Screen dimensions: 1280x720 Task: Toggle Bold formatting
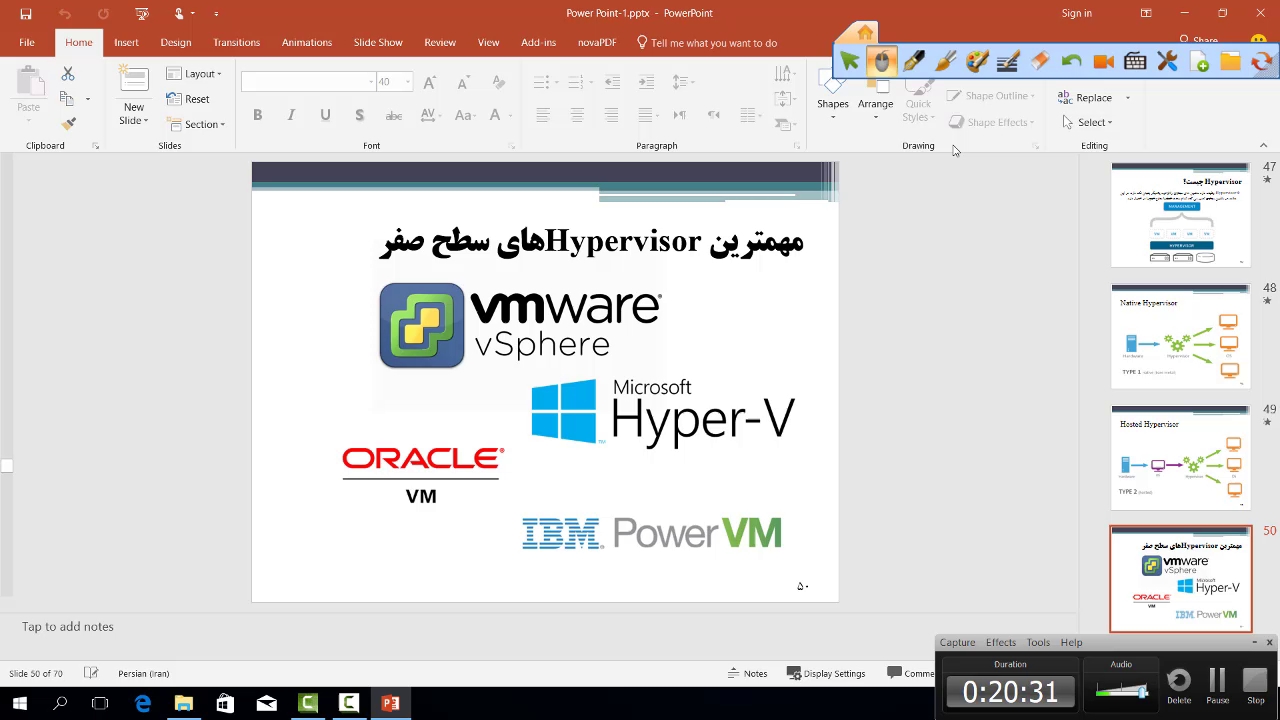(257, 115)
